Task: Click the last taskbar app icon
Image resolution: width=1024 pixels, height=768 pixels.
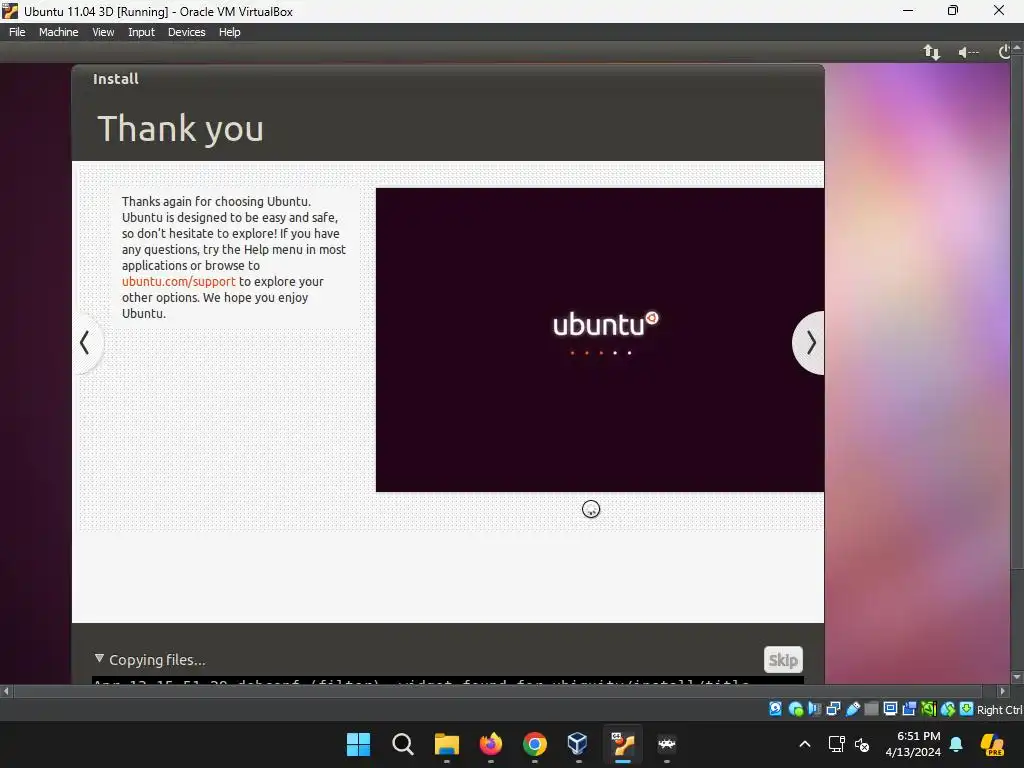Action: (667, 744)
